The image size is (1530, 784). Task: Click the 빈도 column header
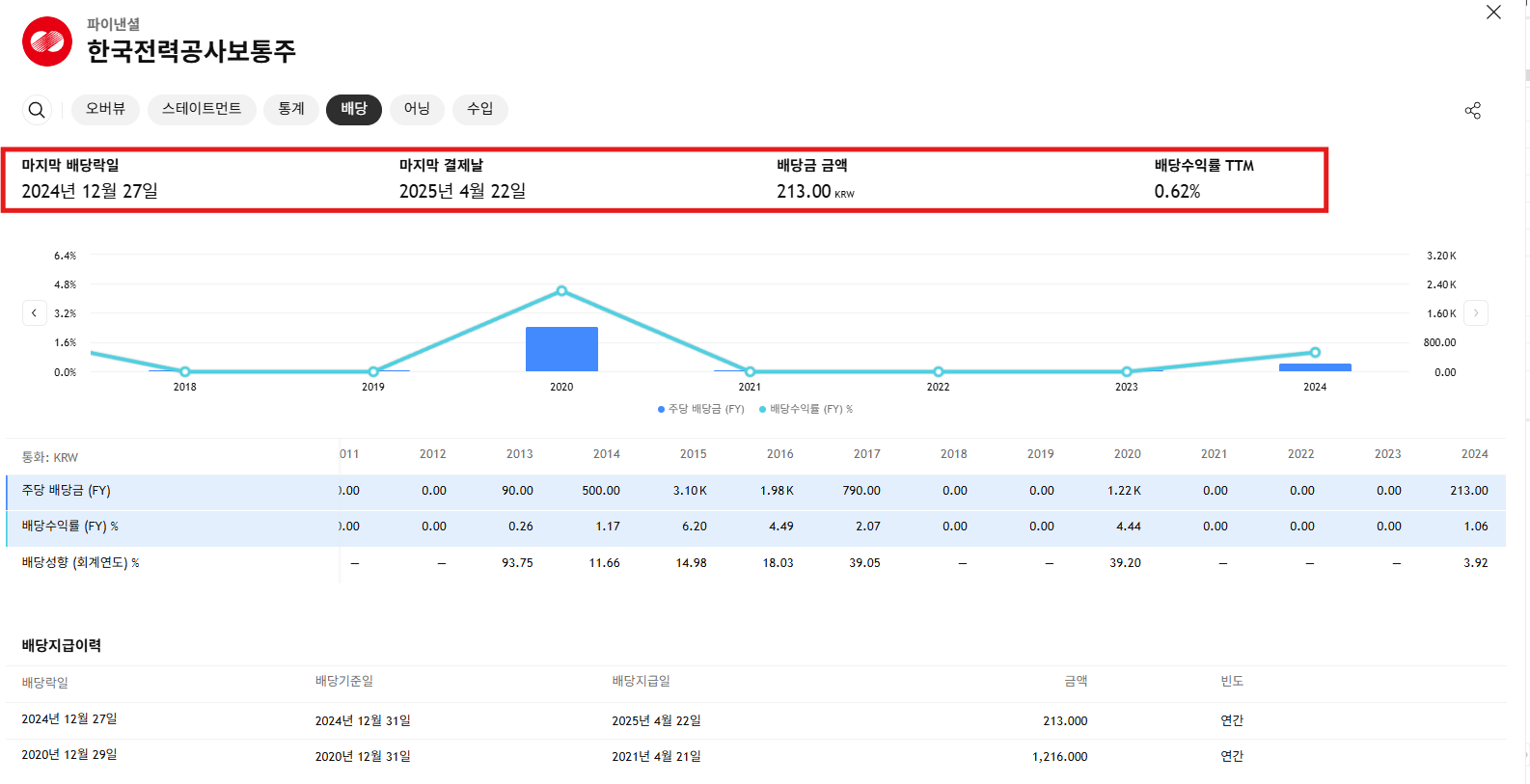click(x=1232, y=681)
